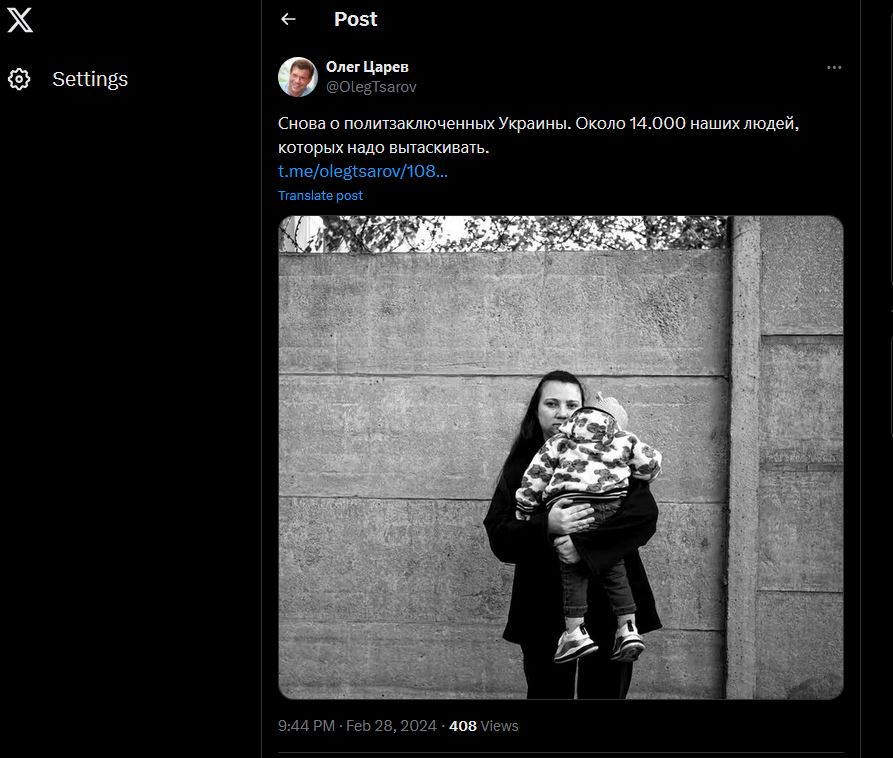Click the 408 view count number
The image size is (893, 758).
coord(463,726)
